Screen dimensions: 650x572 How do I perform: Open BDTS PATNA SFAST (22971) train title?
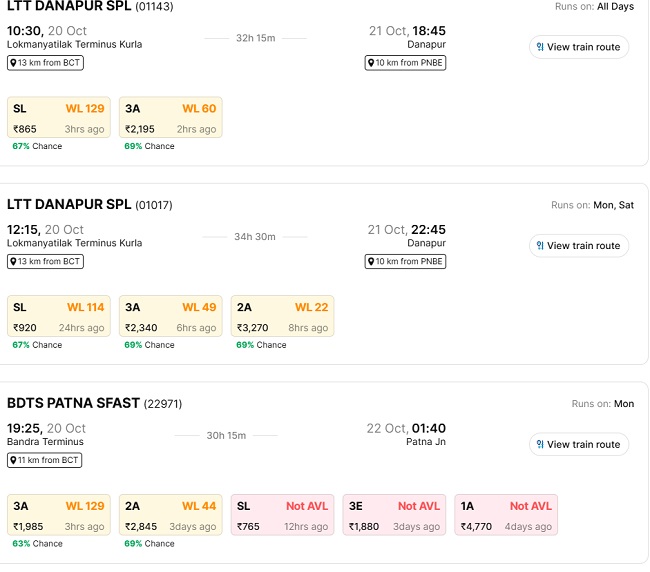coord(95,403)
